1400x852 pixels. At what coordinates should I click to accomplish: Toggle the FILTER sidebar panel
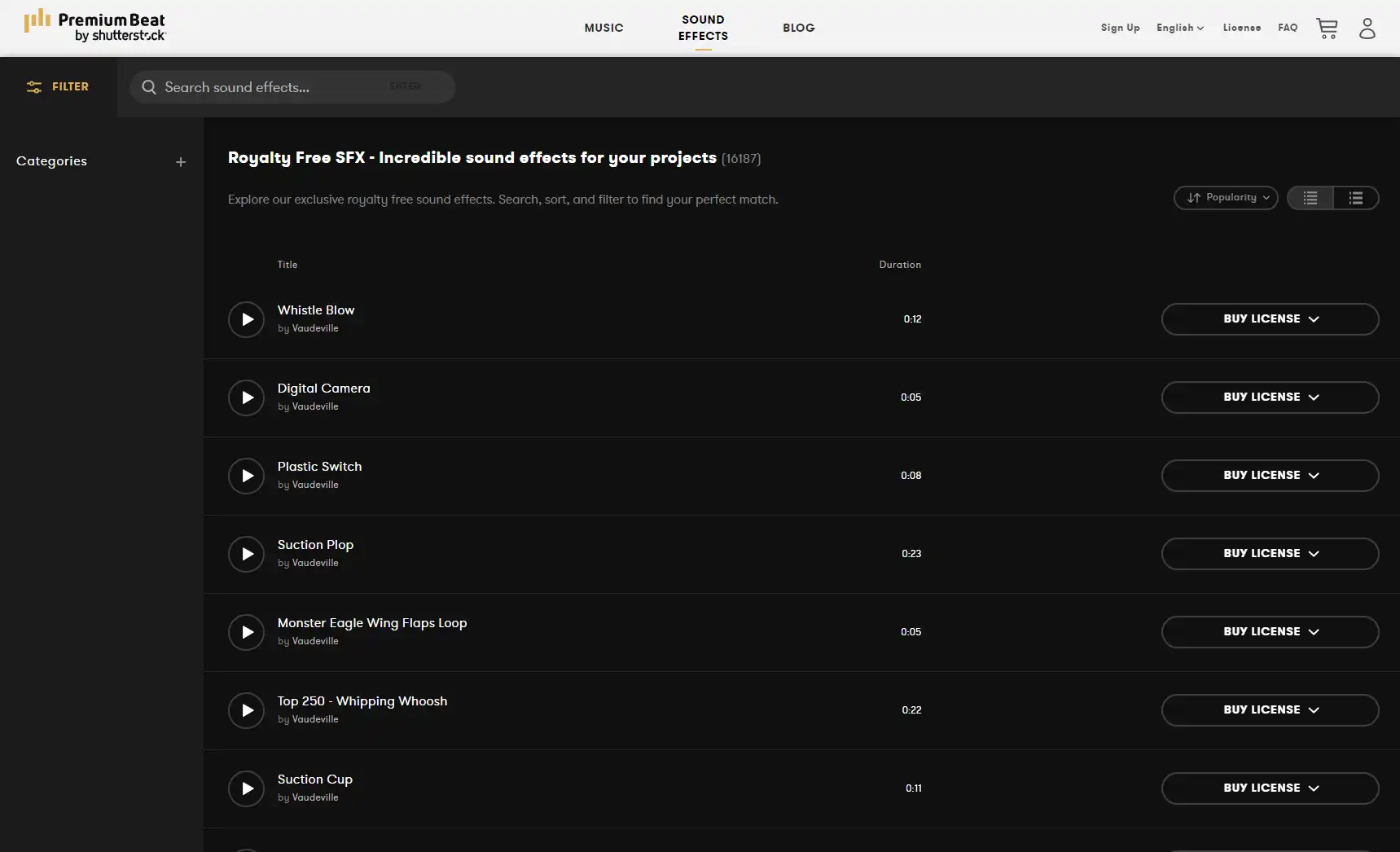(58, 86)
